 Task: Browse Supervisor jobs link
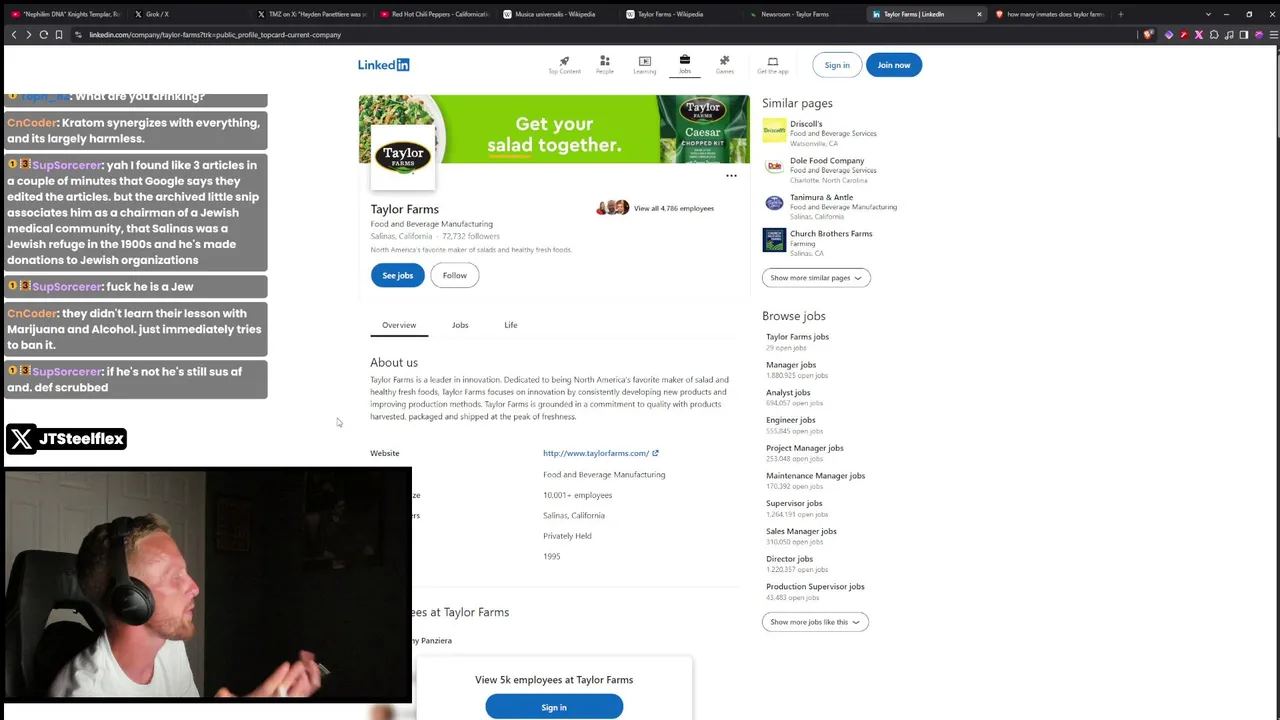point(794,504)
